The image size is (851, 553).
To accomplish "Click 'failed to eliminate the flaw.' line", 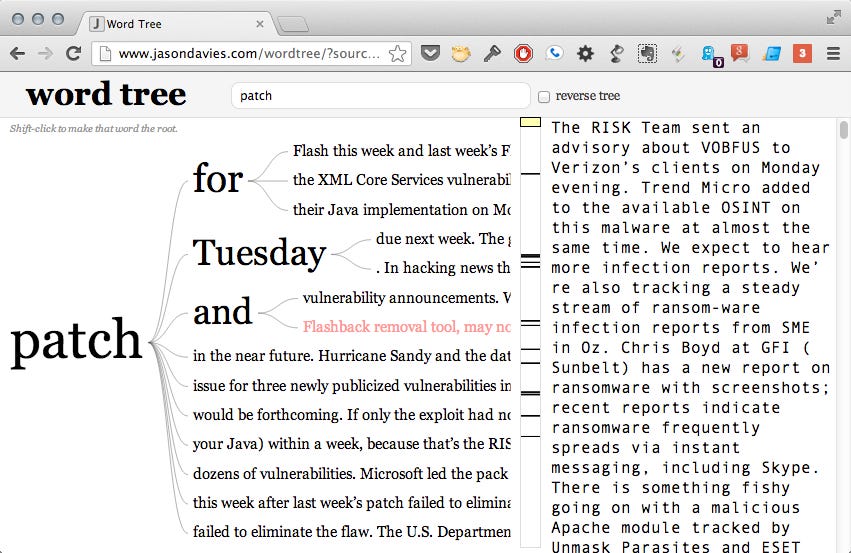I will click(351, 532).
